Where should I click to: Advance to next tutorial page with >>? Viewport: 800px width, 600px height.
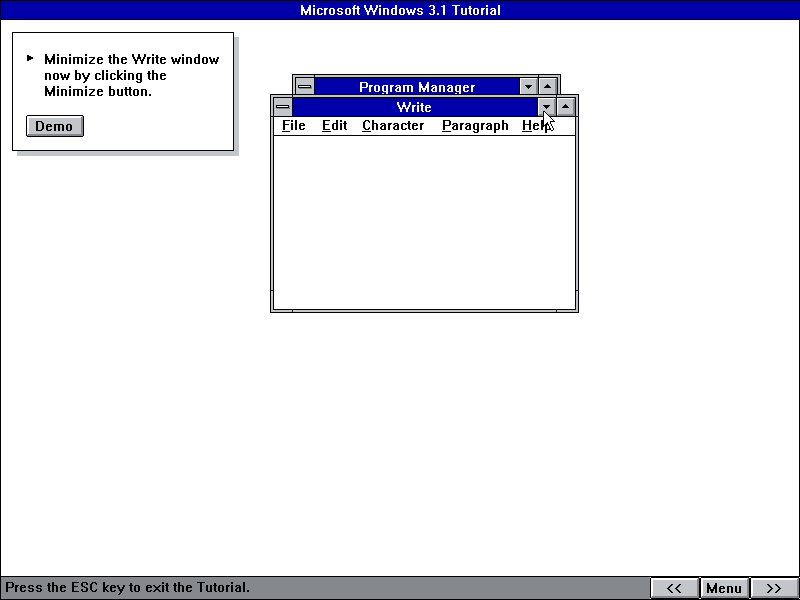click(x=773, y=588)
